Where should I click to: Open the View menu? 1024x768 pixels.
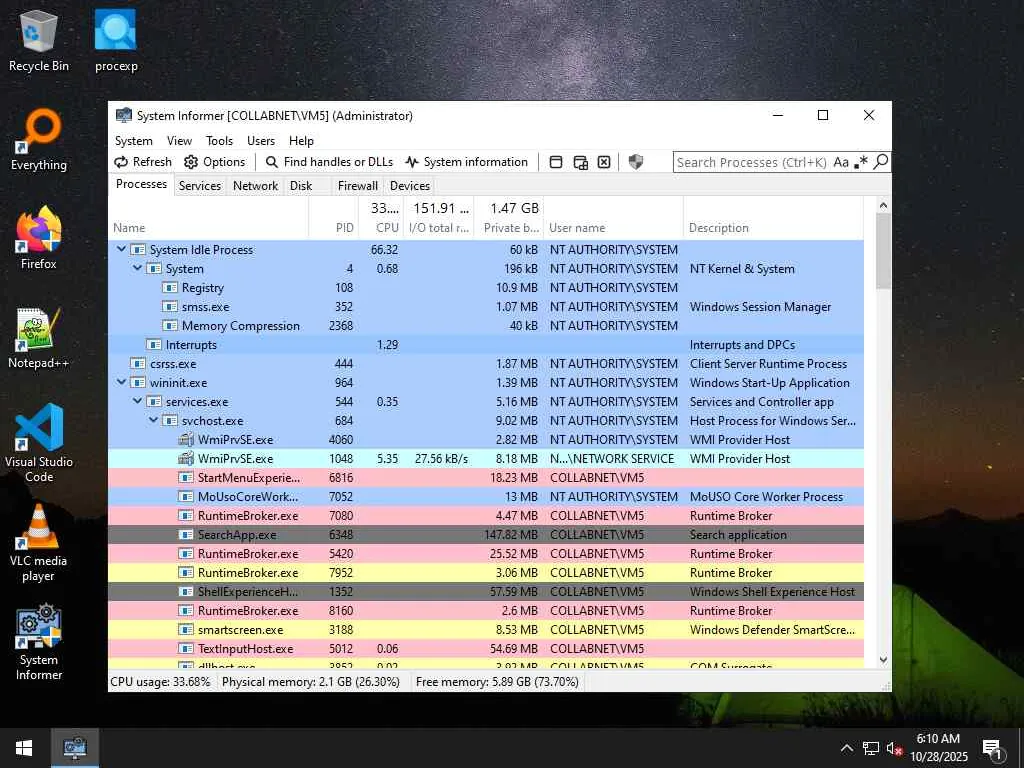point(179,140)
